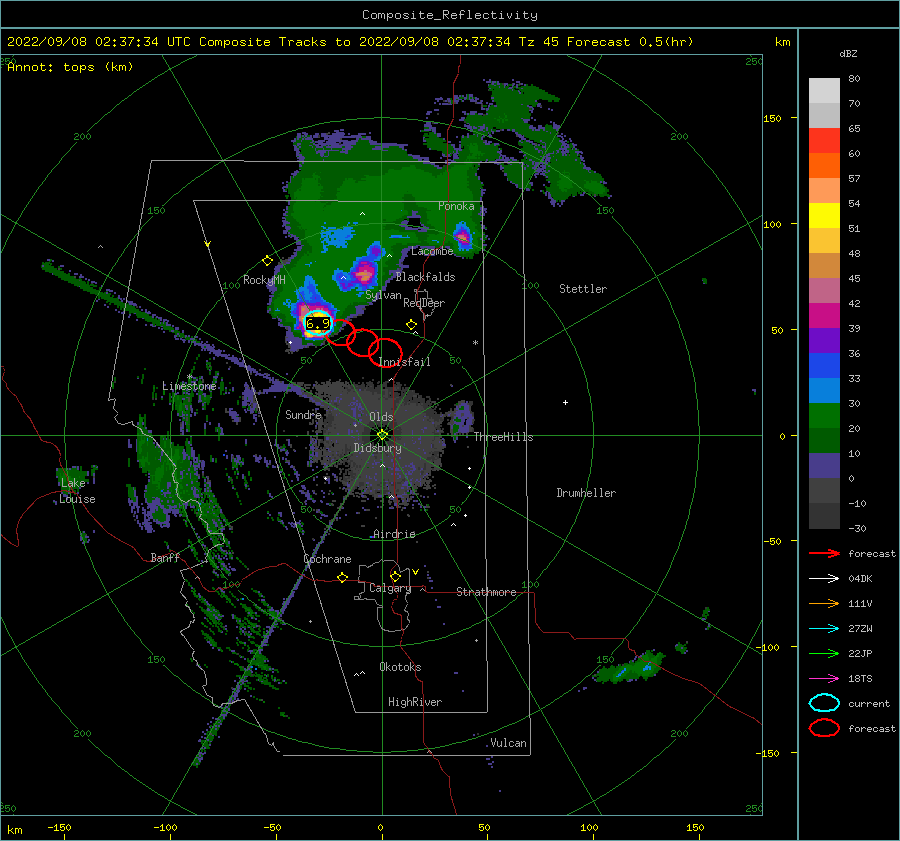Click the 'Lake Louise' label
The width and height of the screenshot is (900, 841).
(77, 491)
